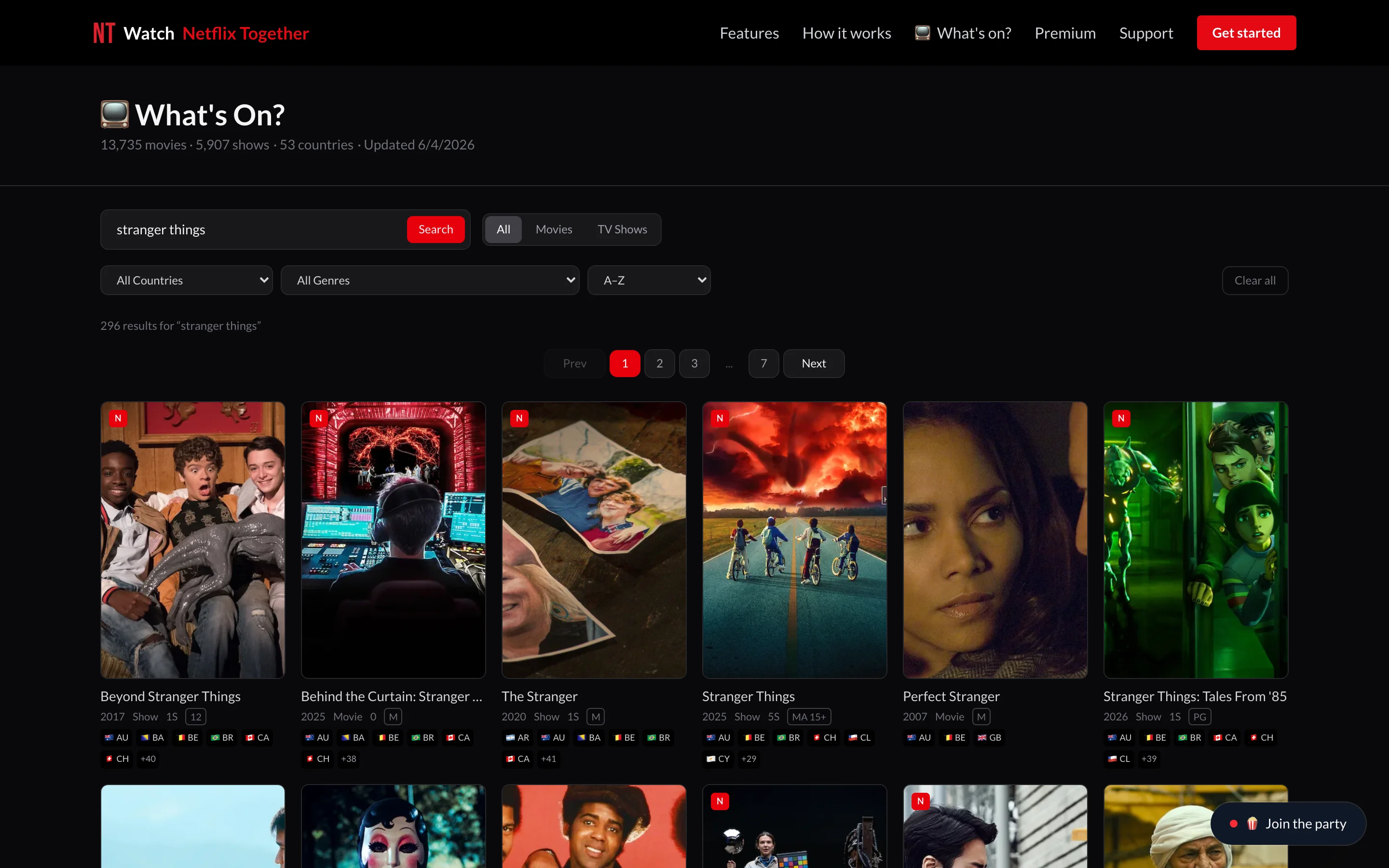Open the Stranger Things poster with kids on bikes
The width and height of the screenshot is (1389, 868).
[x=794, y=540]
